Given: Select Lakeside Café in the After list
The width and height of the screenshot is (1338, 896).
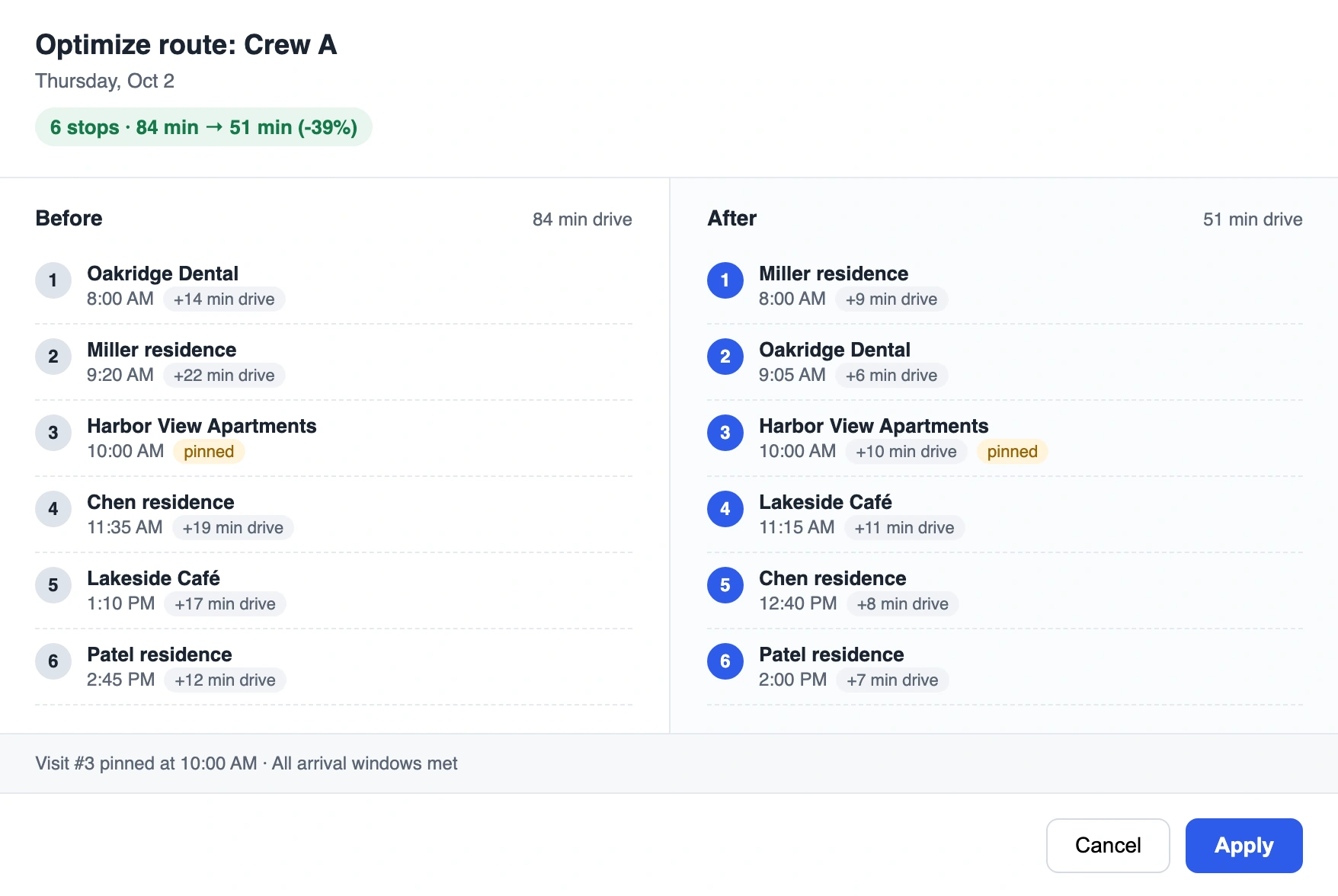Looking at the screenshot, I should click(825, 502).
